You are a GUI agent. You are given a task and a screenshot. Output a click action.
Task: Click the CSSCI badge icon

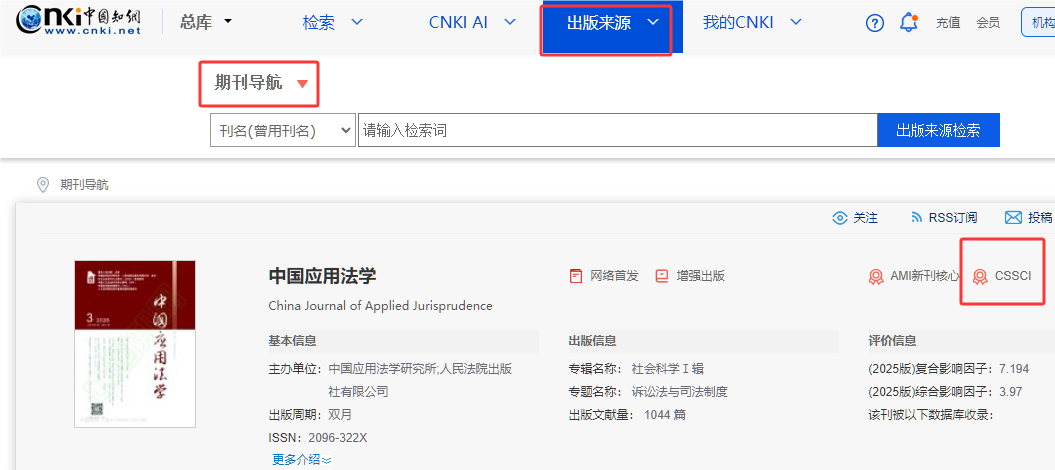(x=980, y=276)
